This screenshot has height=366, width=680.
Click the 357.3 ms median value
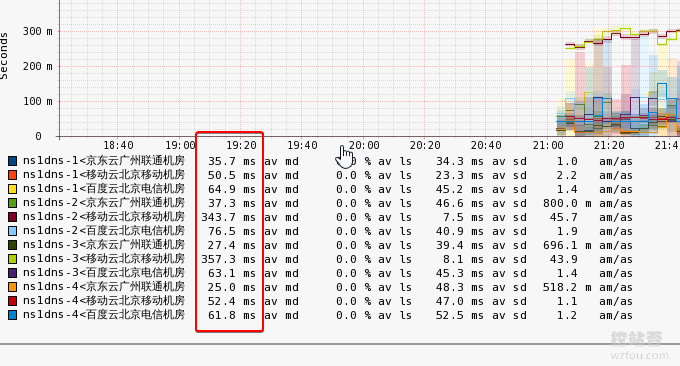pos(228,259)
